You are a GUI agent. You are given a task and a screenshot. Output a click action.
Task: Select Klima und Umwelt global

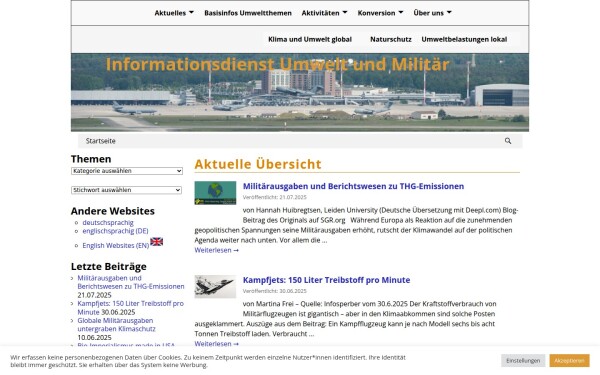pyautogui.click(x=310, y=39)
